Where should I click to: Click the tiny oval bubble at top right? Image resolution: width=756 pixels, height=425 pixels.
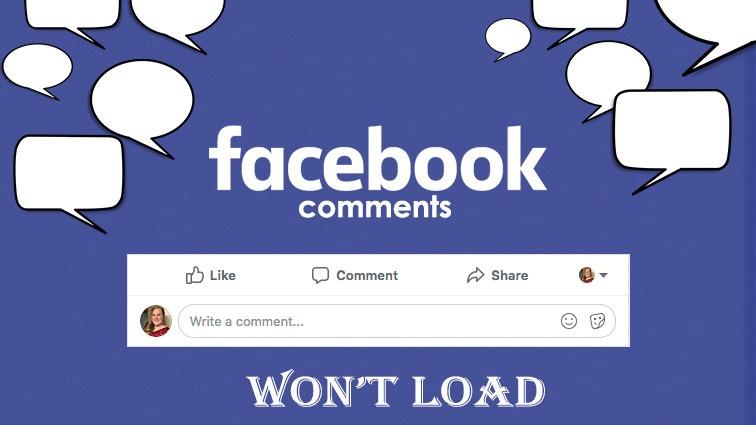508,38
